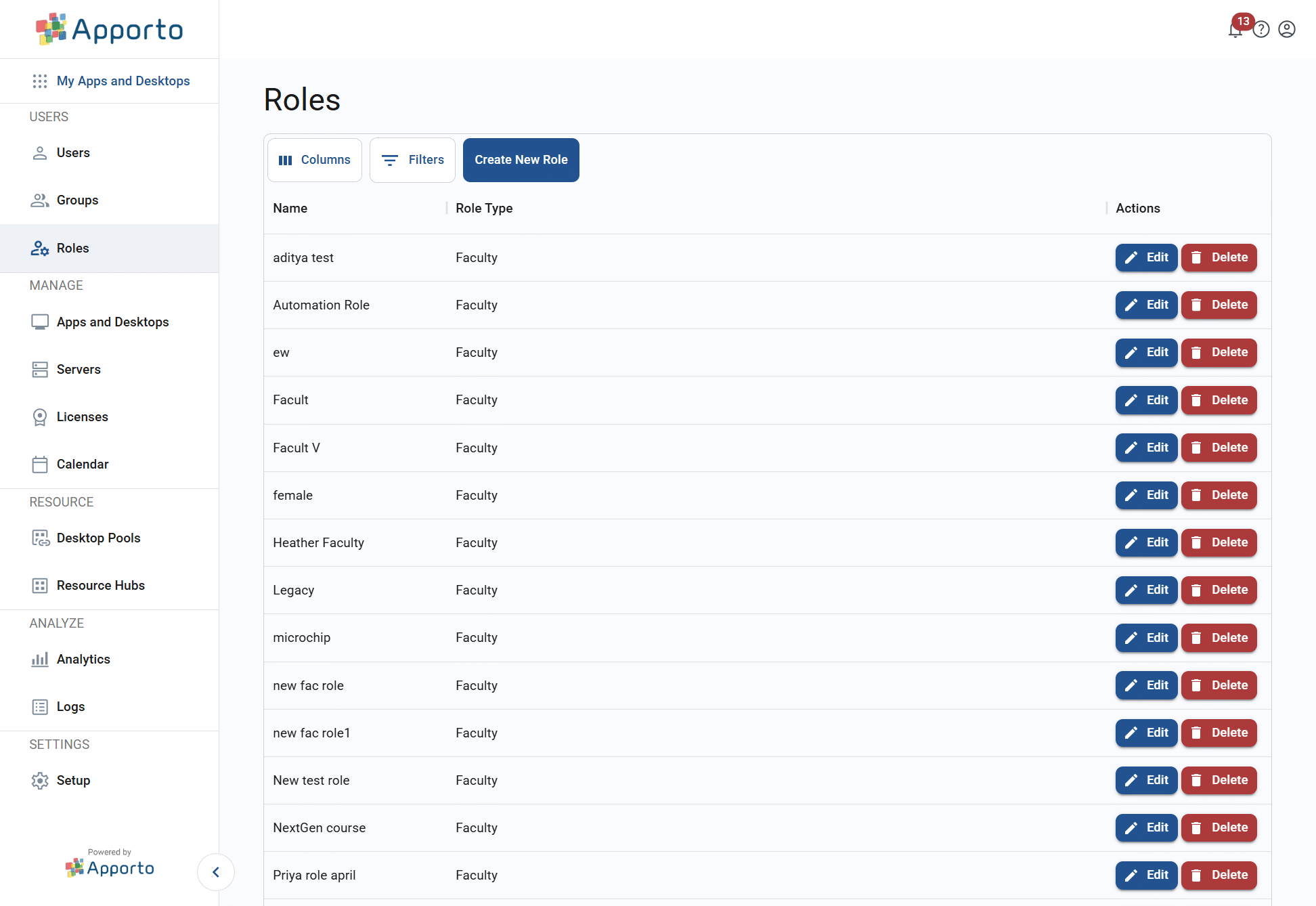This screenshot has height=906, width=1316.
Task: Select Desktop Pools under Resource
Action: pos(98,538)
